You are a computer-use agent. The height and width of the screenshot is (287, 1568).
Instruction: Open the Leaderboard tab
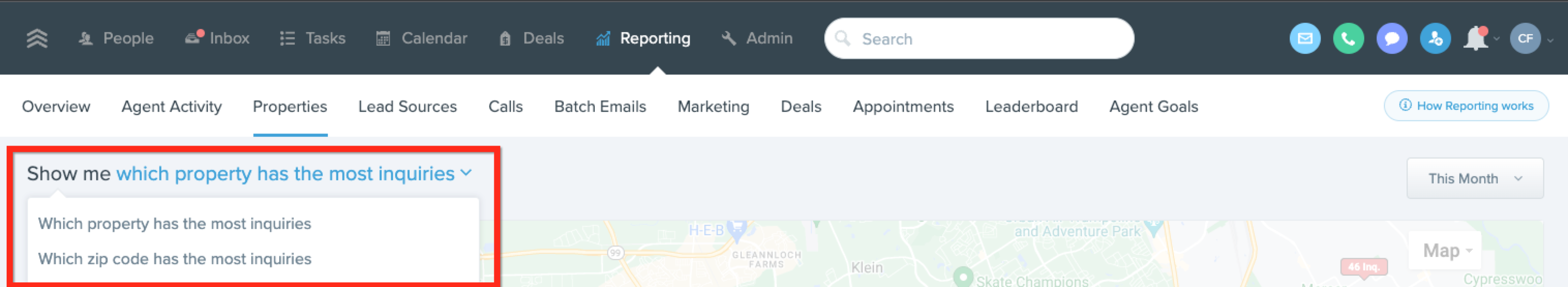pyautogui.click(x=1031, y=107)
